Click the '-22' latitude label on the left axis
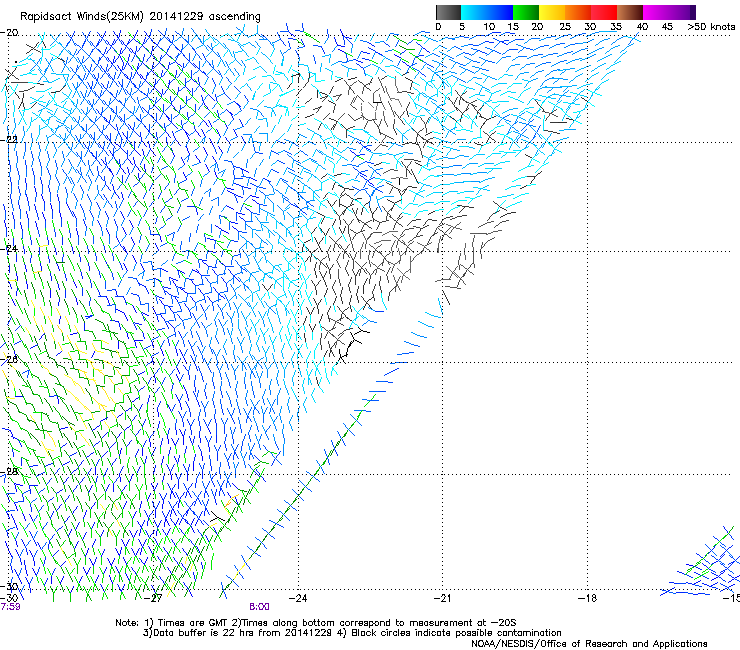 (9, 140)
